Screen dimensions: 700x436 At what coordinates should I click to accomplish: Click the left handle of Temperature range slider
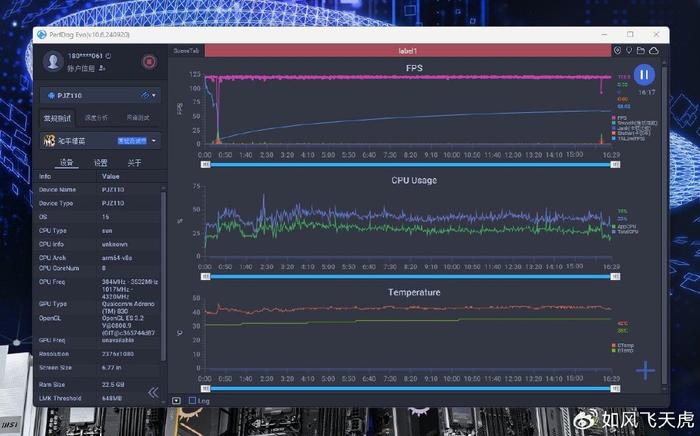pyautogui.click(x=206, y=389)
